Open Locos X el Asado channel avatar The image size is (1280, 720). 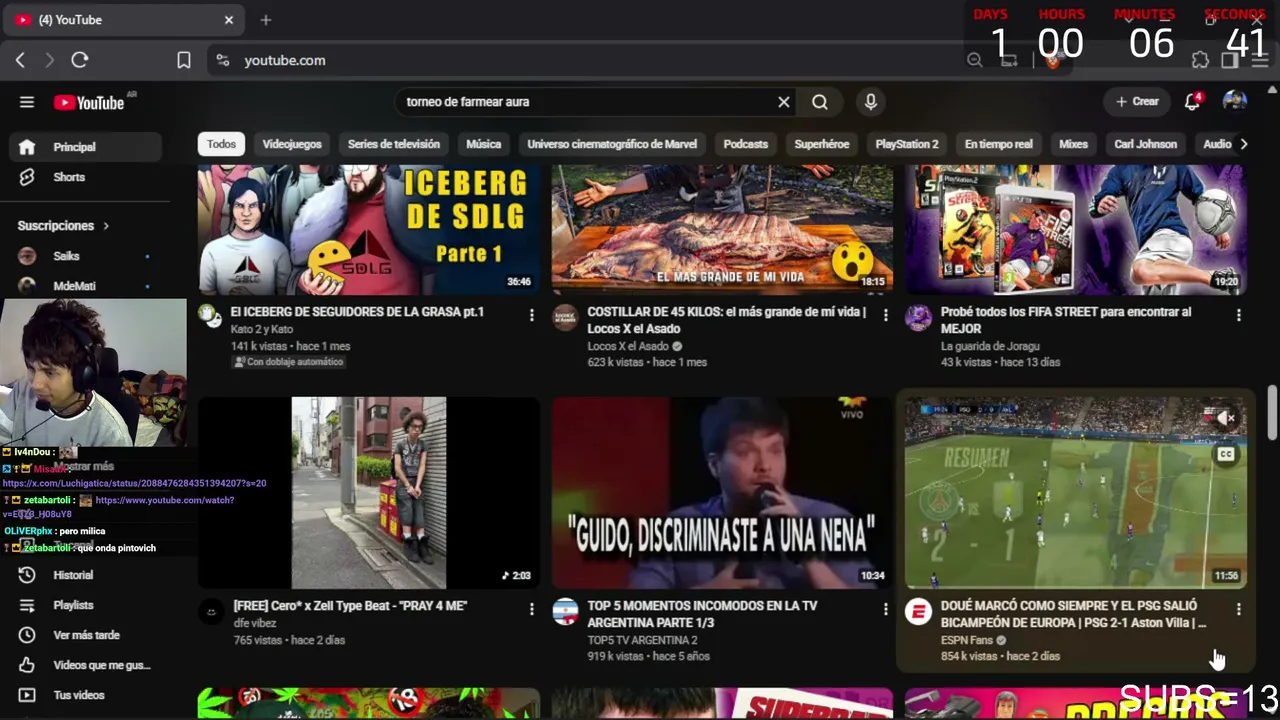pos(565,317)
